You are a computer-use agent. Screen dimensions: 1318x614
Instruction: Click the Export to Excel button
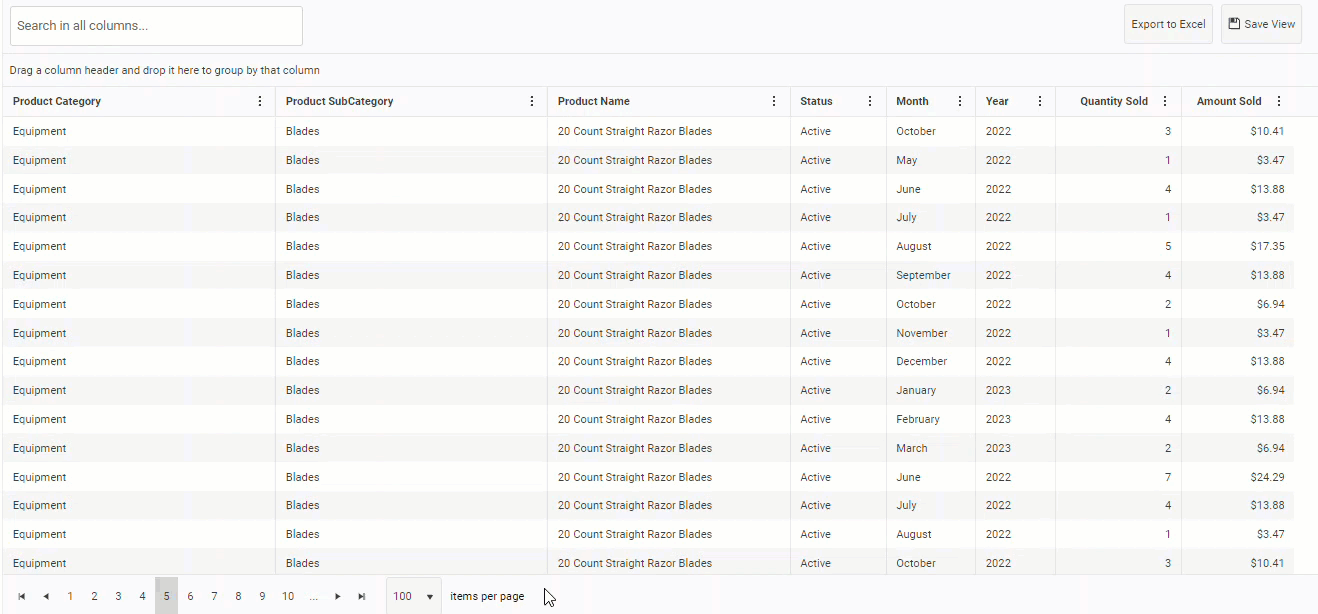(x=1168, y=24)
